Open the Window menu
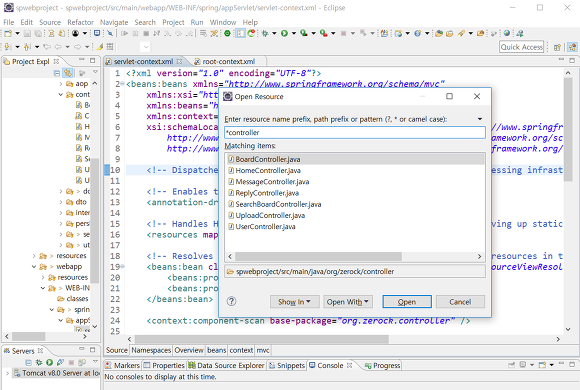 223,22
